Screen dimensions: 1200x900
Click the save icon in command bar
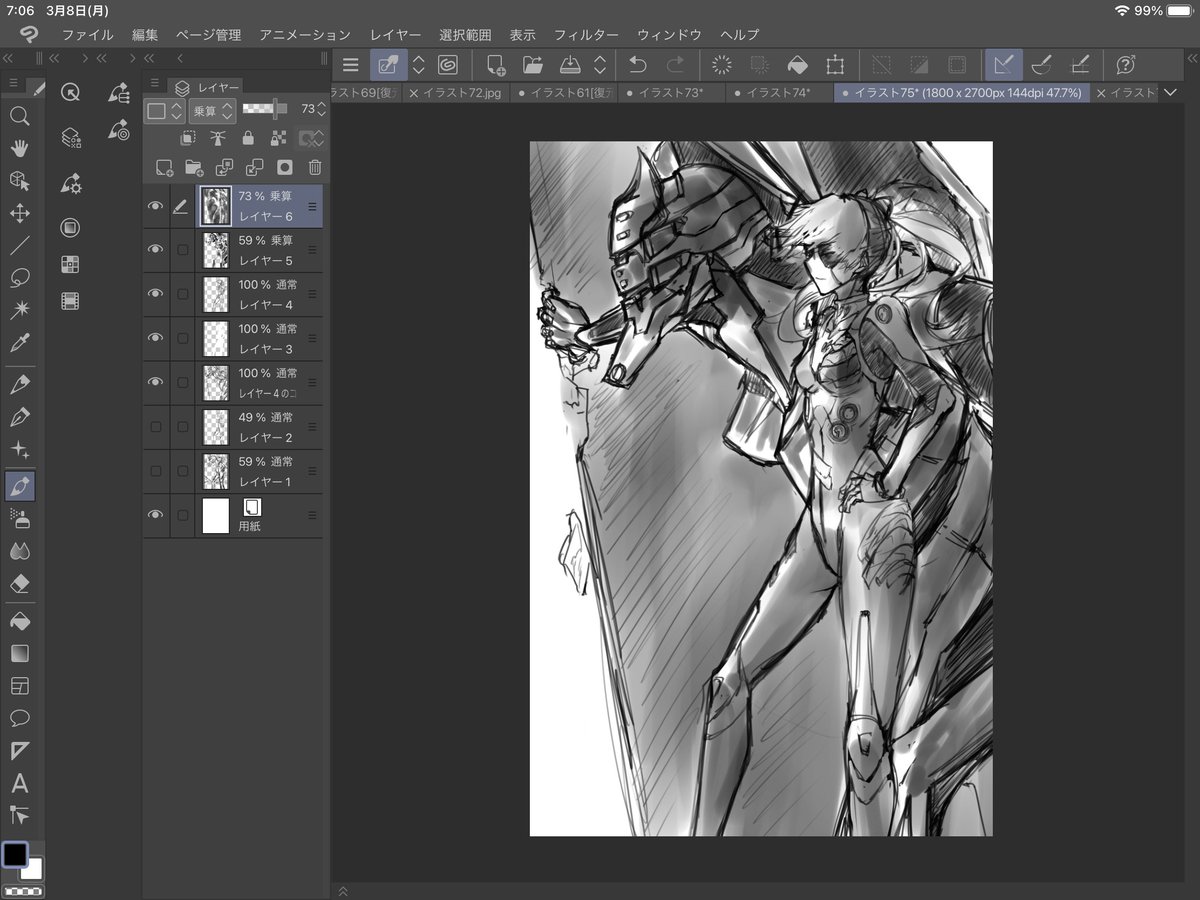569,66
